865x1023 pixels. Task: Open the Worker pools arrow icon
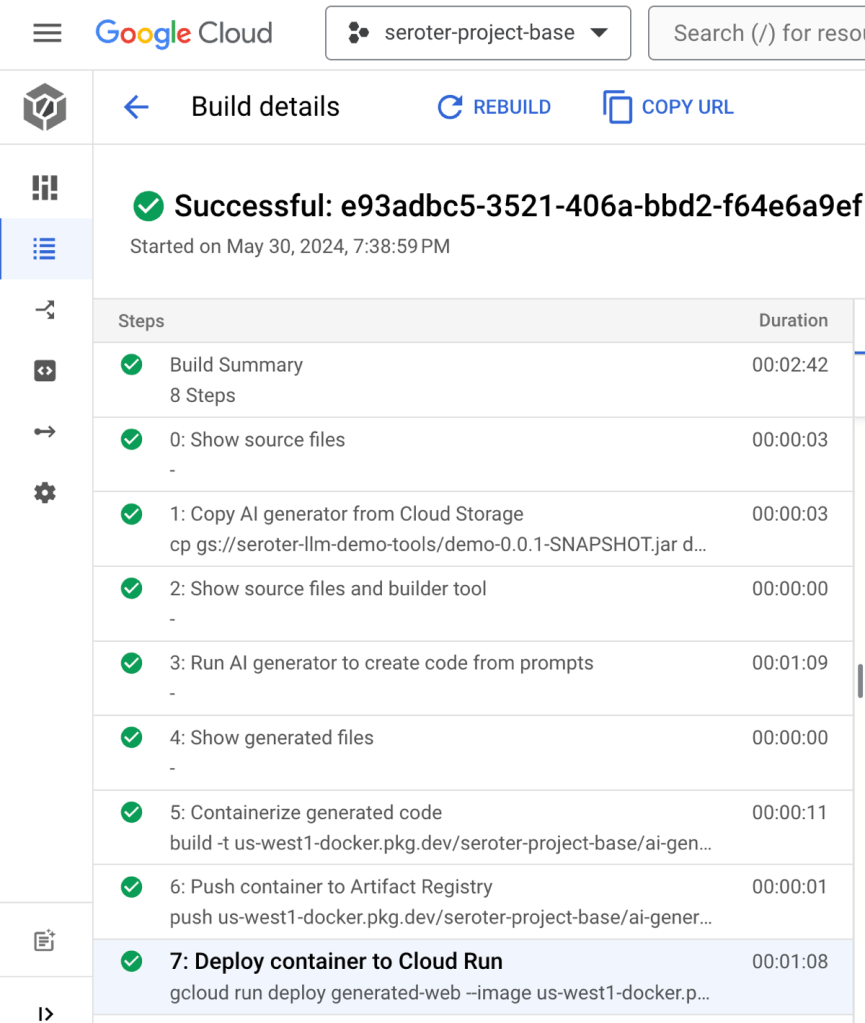click(45, 432)
